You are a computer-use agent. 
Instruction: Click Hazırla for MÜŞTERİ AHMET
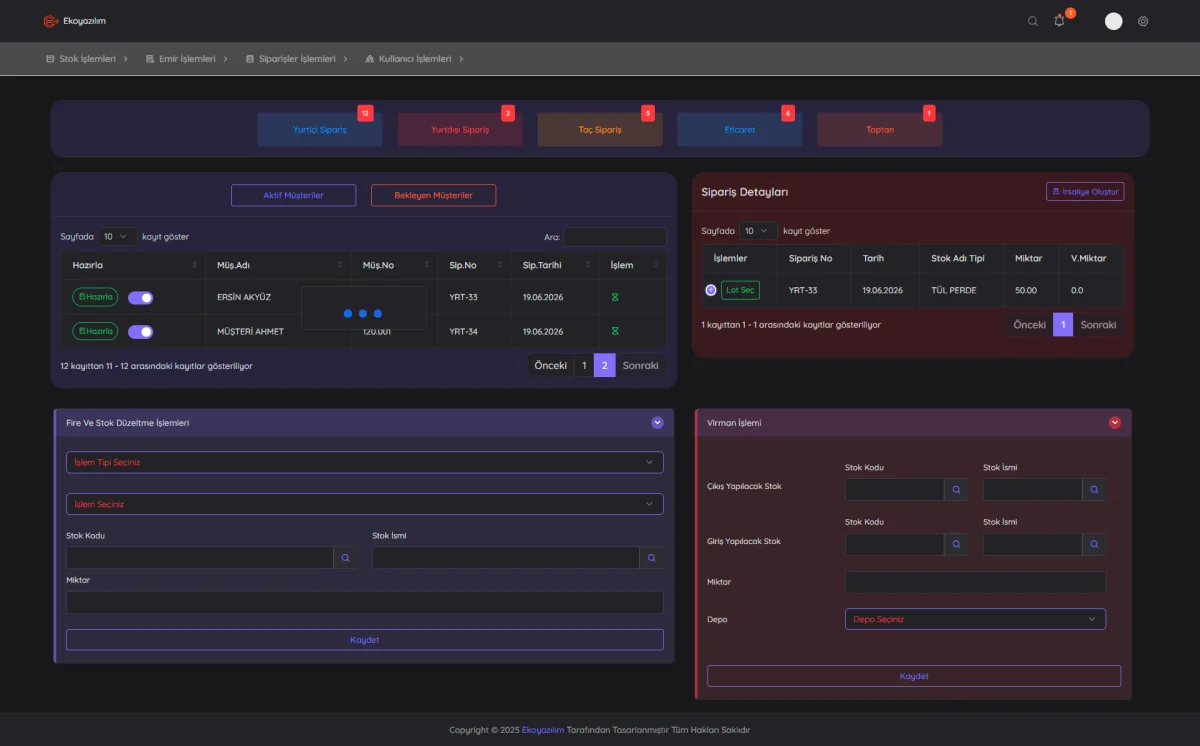pos(96,331)
